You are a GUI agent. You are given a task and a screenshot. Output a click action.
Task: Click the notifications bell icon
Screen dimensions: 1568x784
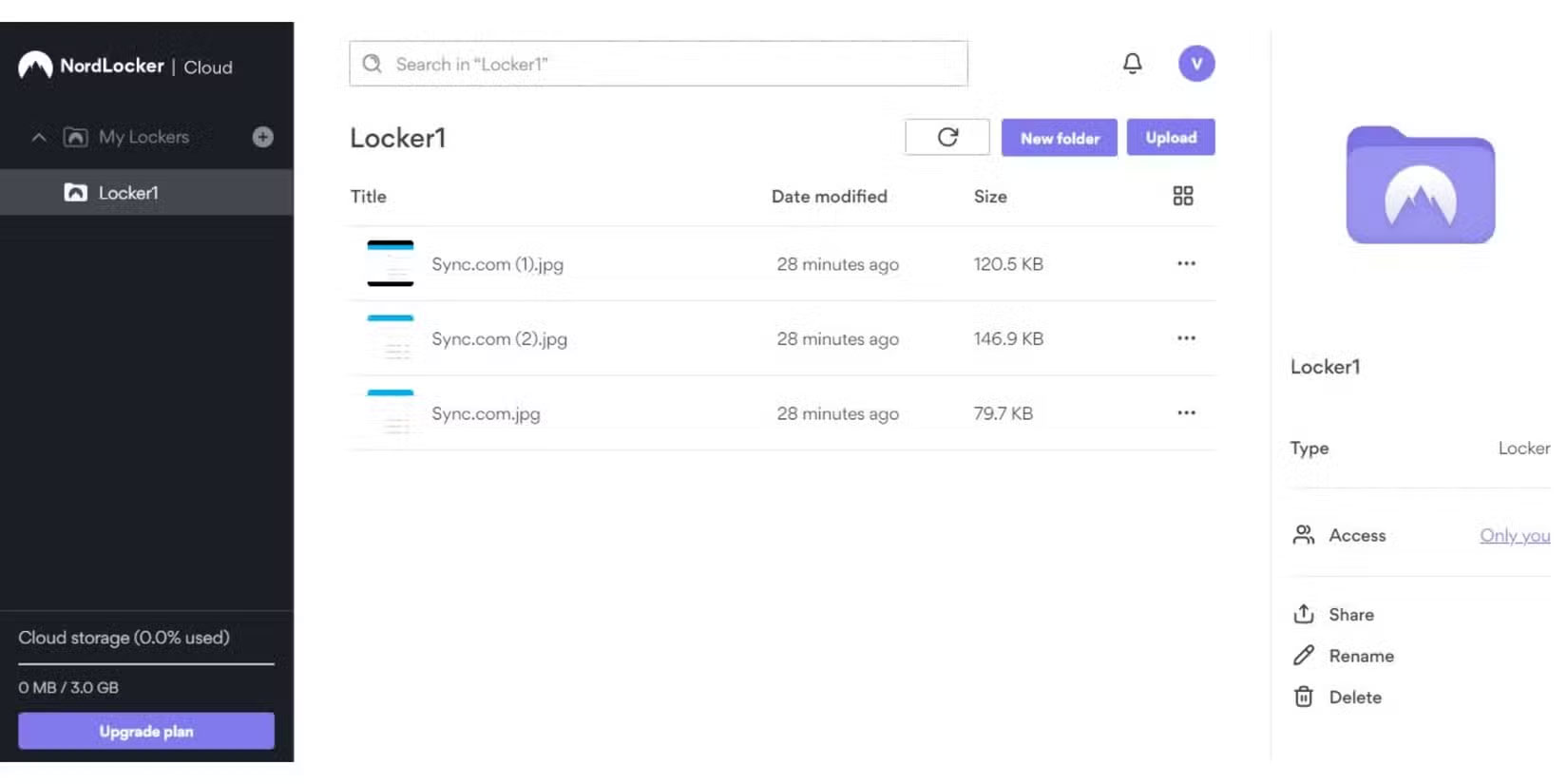(1132, 64)
